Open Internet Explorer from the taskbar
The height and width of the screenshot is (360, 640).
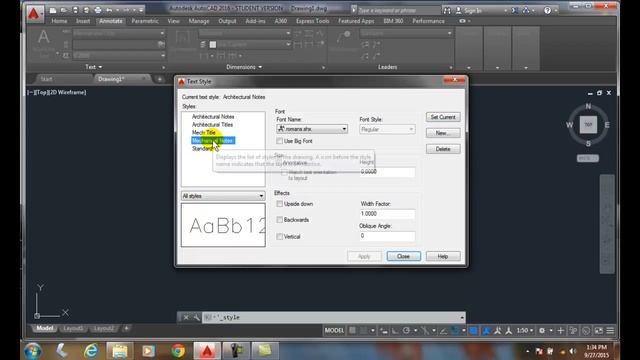tap(91, 351)
